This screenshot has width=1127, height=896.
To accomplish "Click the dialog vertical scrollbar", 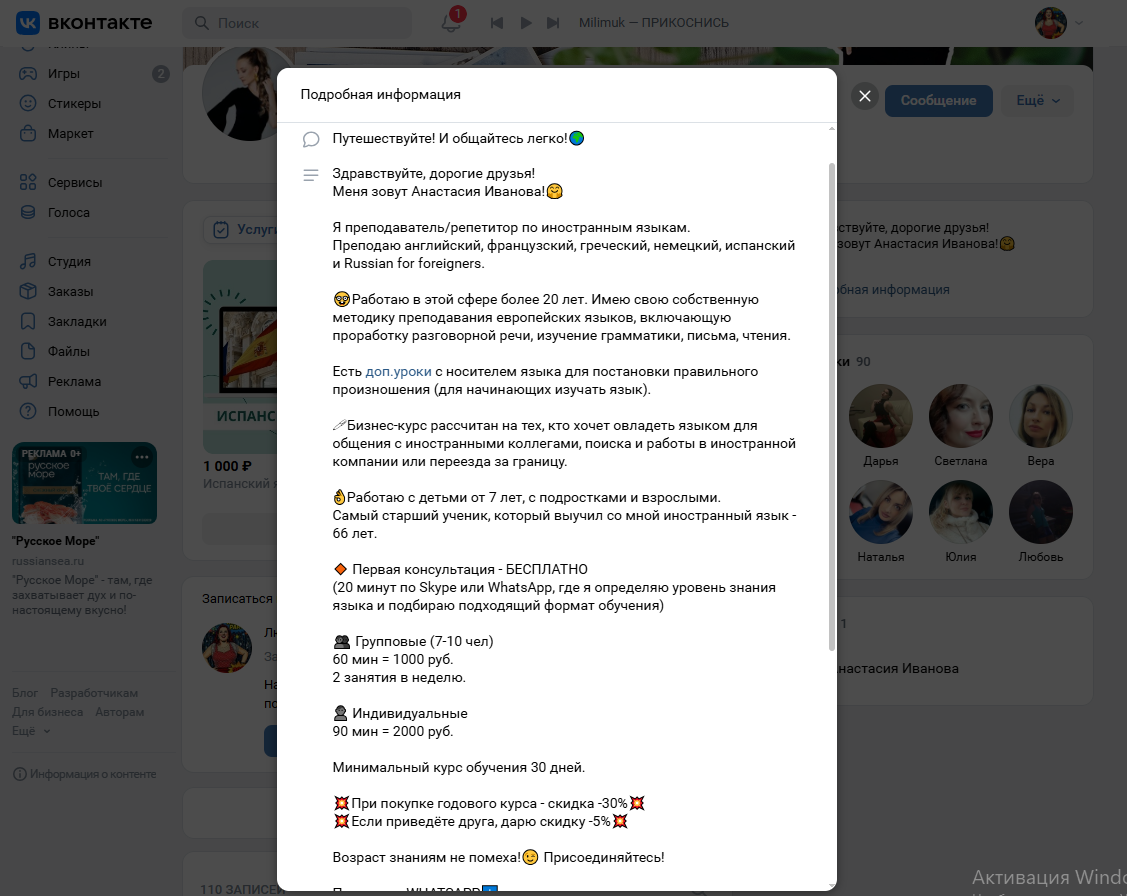I will (832, 406).
